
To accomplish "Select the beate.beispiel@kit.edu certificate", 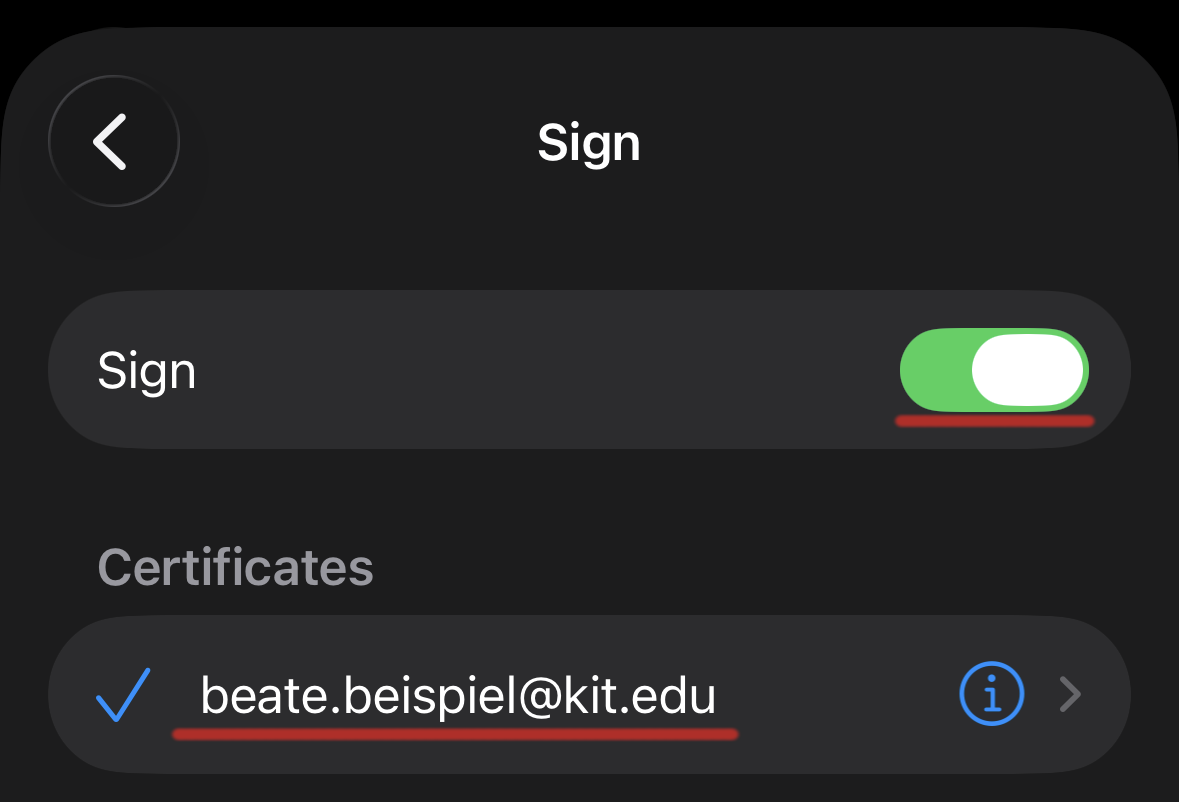I will 458,695.
